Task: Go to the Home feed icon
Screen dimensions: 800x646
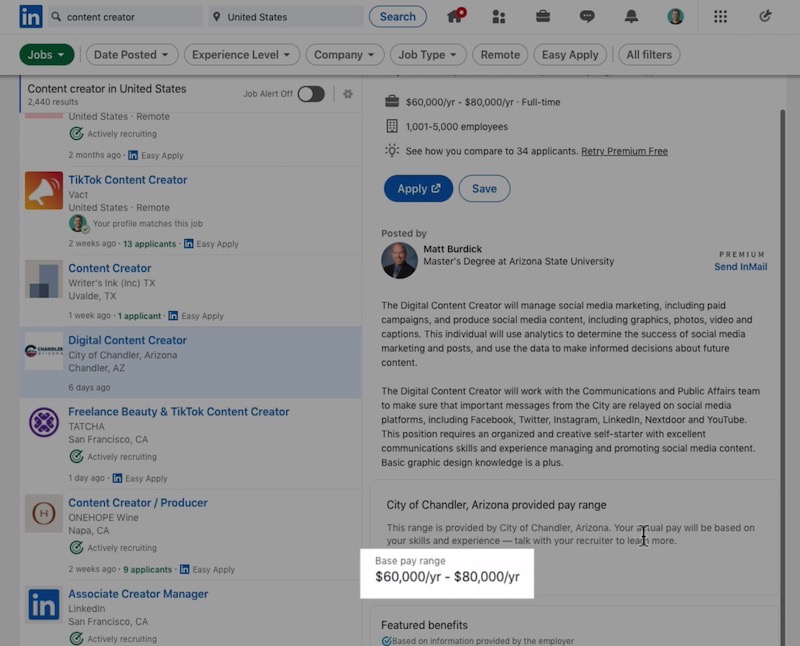Action: click(x=456, y=16)
